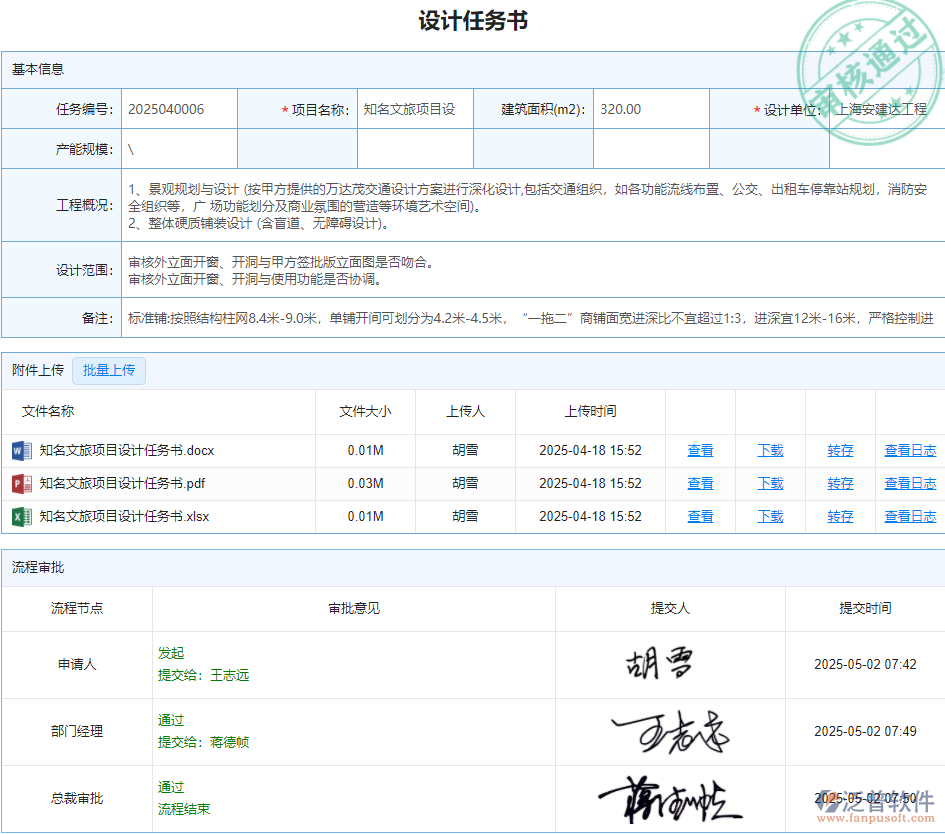Click 下载 for the pdf attachment
The height and width of the screenshot is (834, 945).
coord(770,483)
